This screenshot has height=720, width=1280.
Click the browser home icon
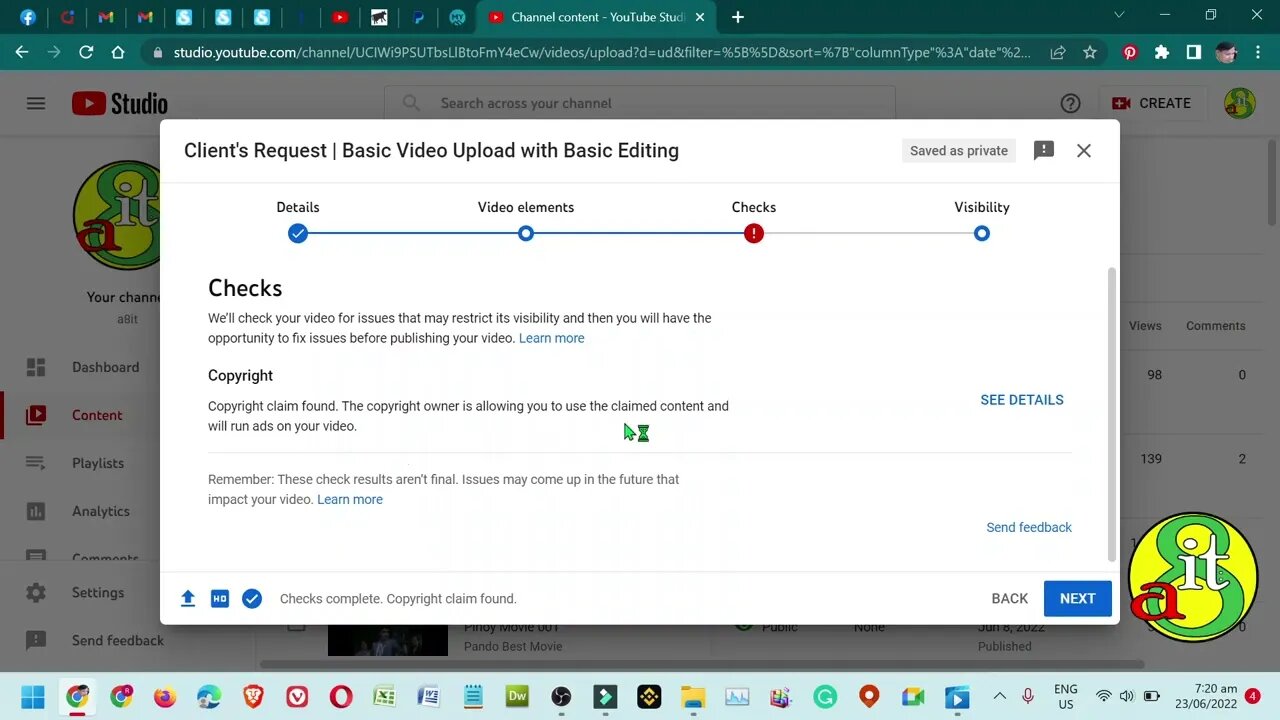coord(118,52)
